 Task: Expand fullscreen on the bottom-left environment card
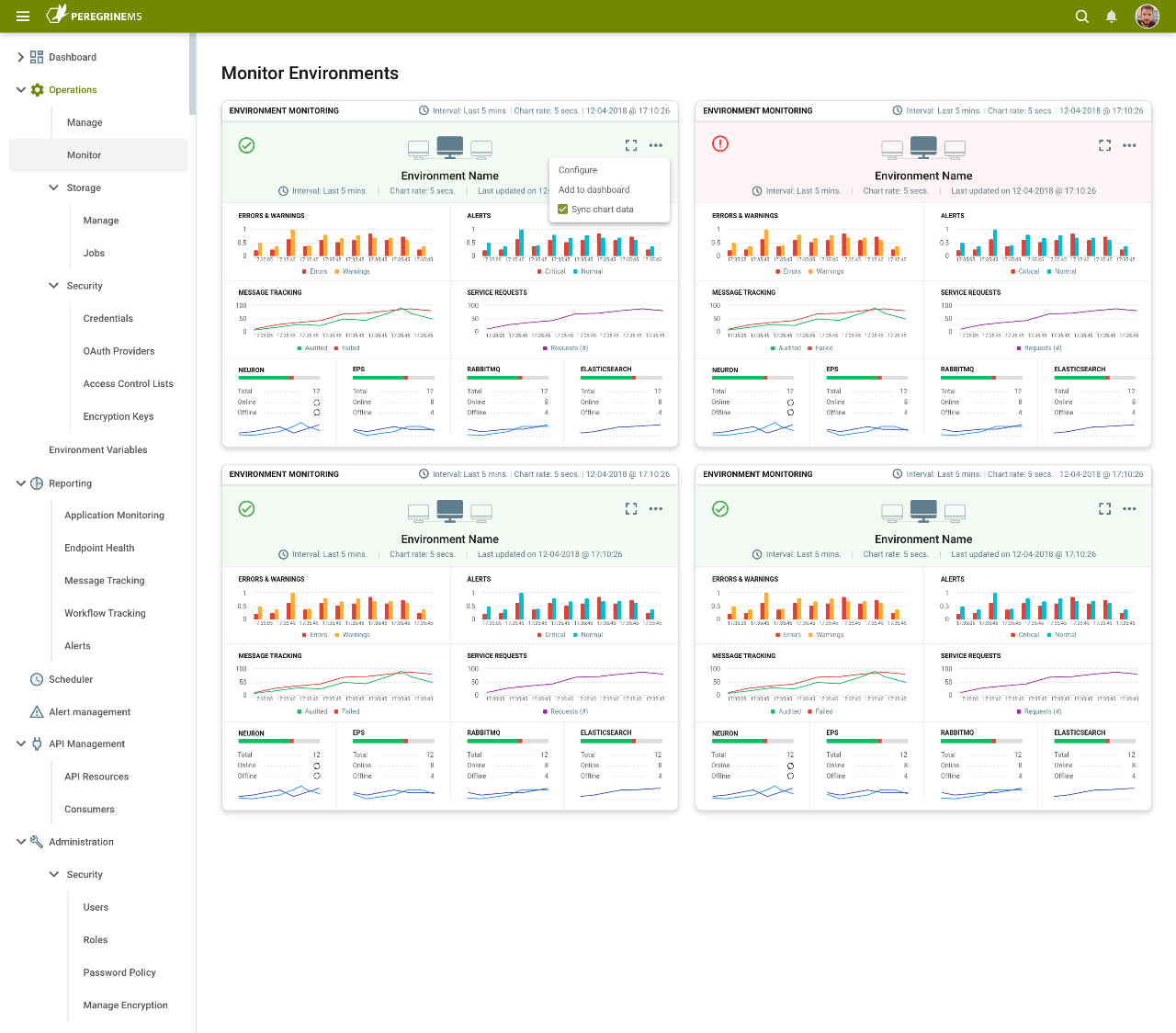click(631, 508)
